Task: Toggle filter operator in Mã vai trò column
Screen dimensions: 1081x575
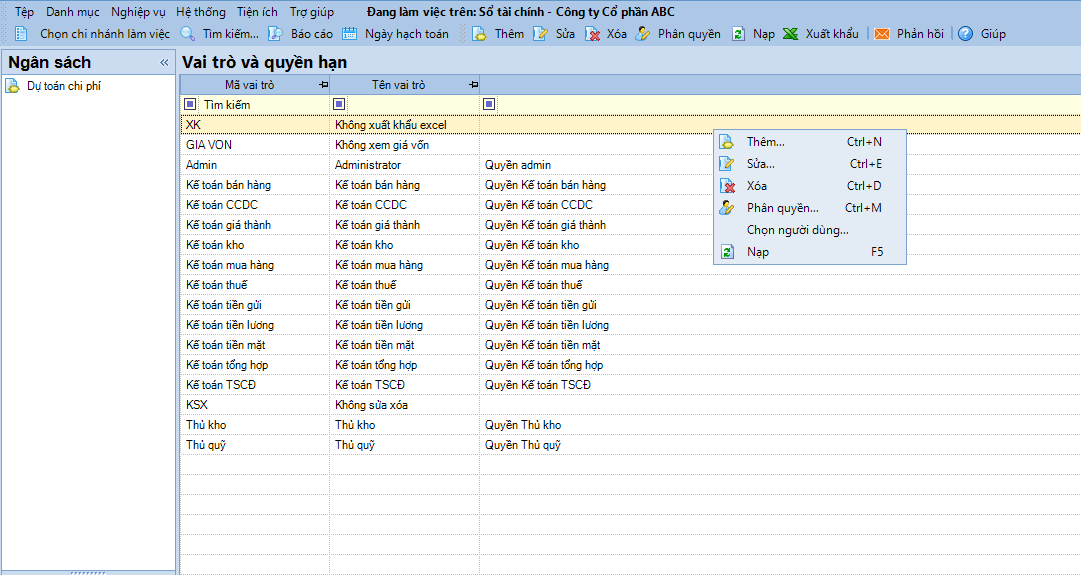Action: [190, 104]
